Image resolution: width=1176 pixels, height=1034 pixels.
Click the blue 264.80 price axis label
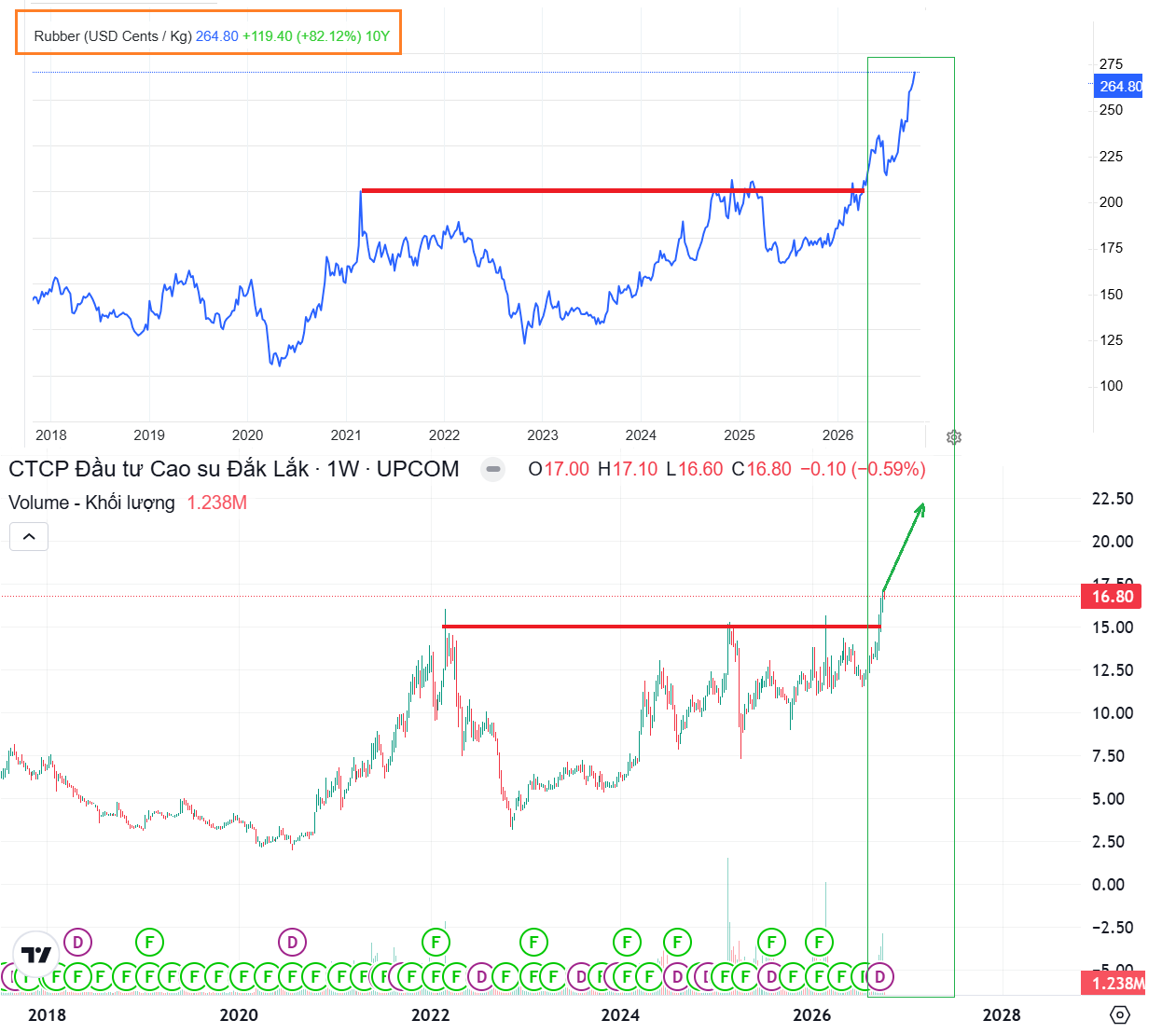(x=1119, y=87)
